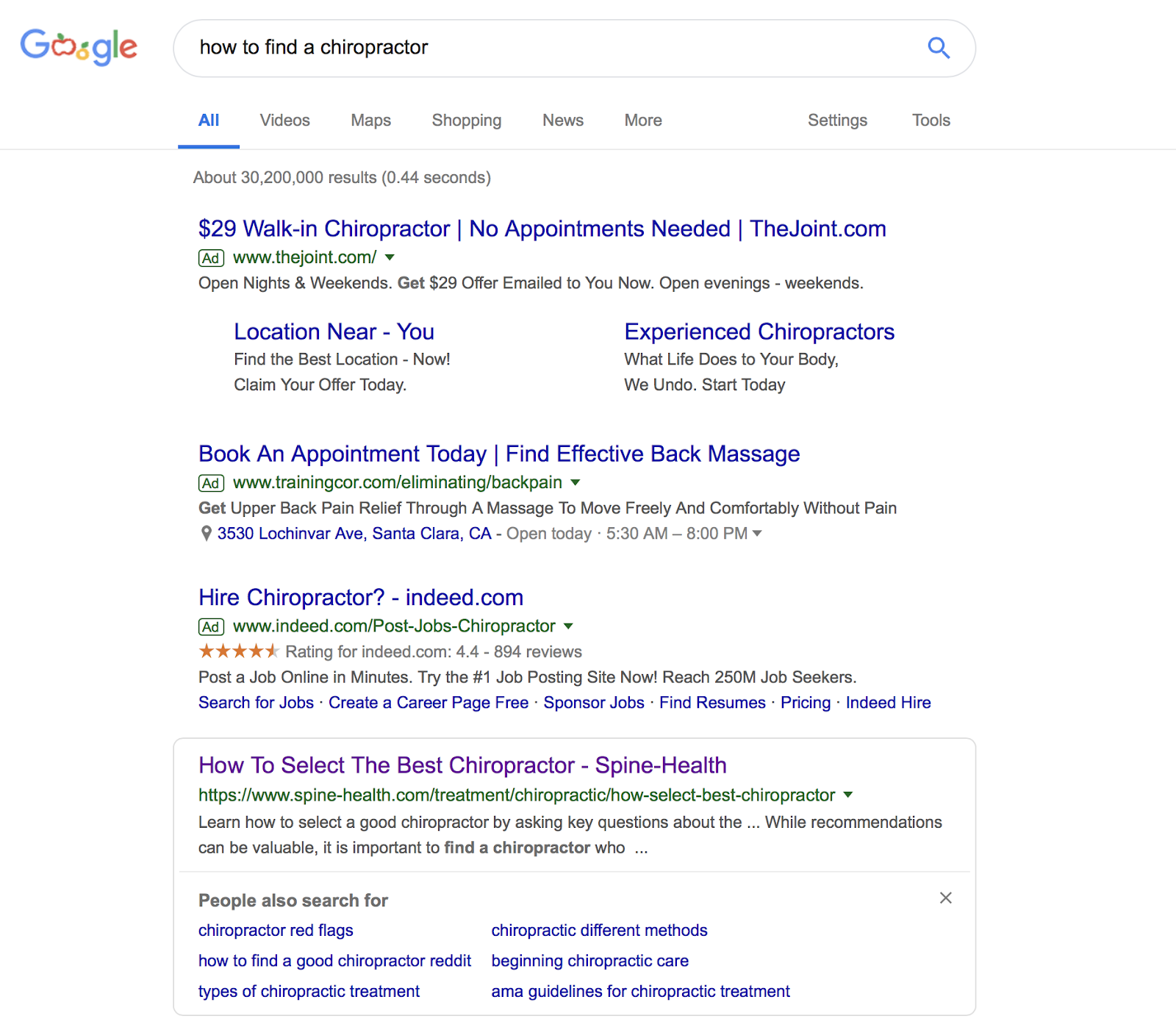Open the Hire Chiropractor? indeed.com ad
The width and height of the screenshot is (1176, 1030).
click(361, 597)
